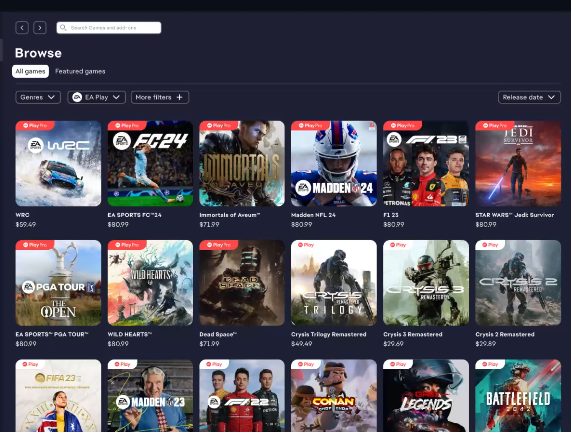Click the Play Pro badge on F1 23
571x432 pixels.
point(403,125)
